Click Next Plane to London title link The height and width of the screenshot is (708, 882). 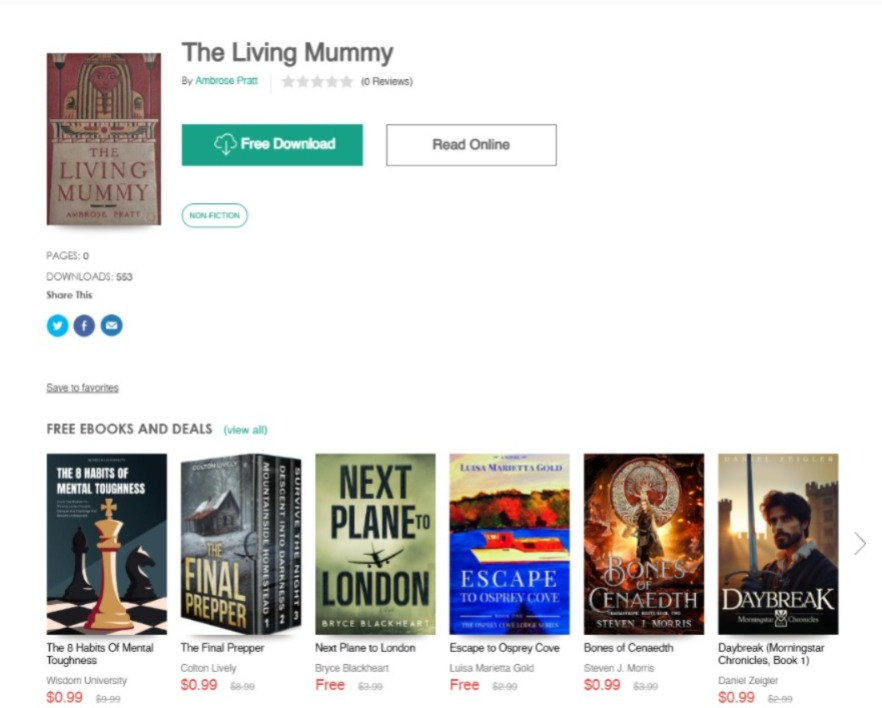[365, 648]
